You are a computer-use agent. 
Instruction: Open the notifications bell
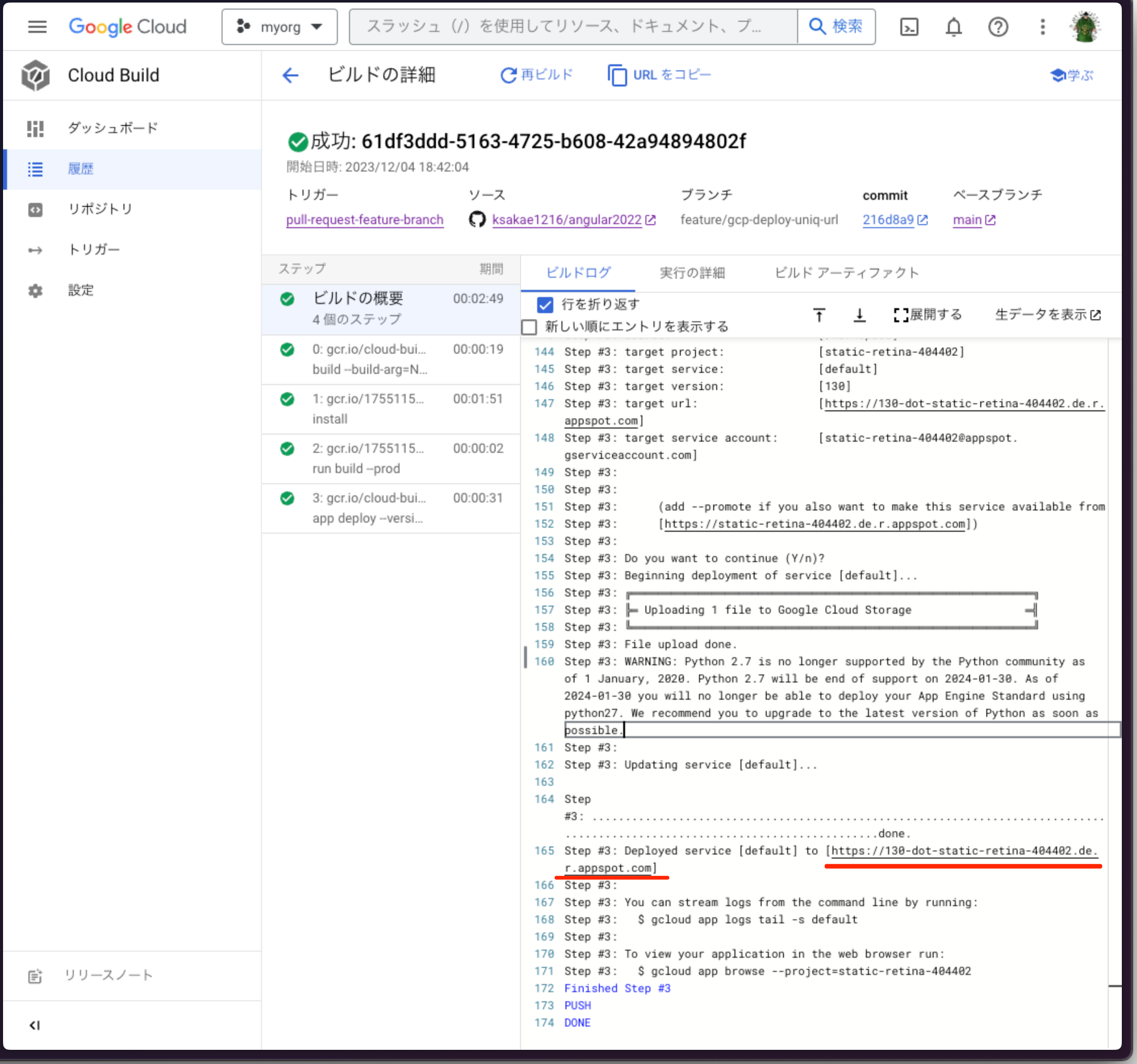click(x=953, y=27)
